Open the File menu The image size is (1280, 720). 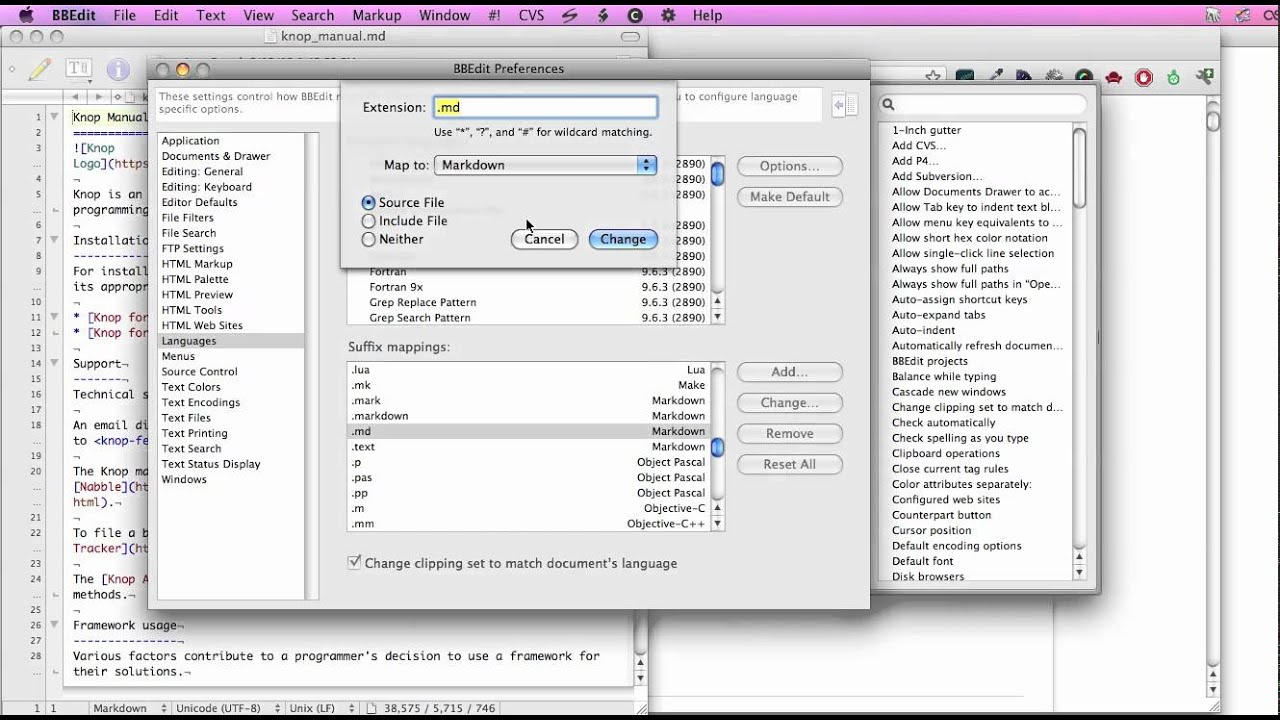pos(124,15)
